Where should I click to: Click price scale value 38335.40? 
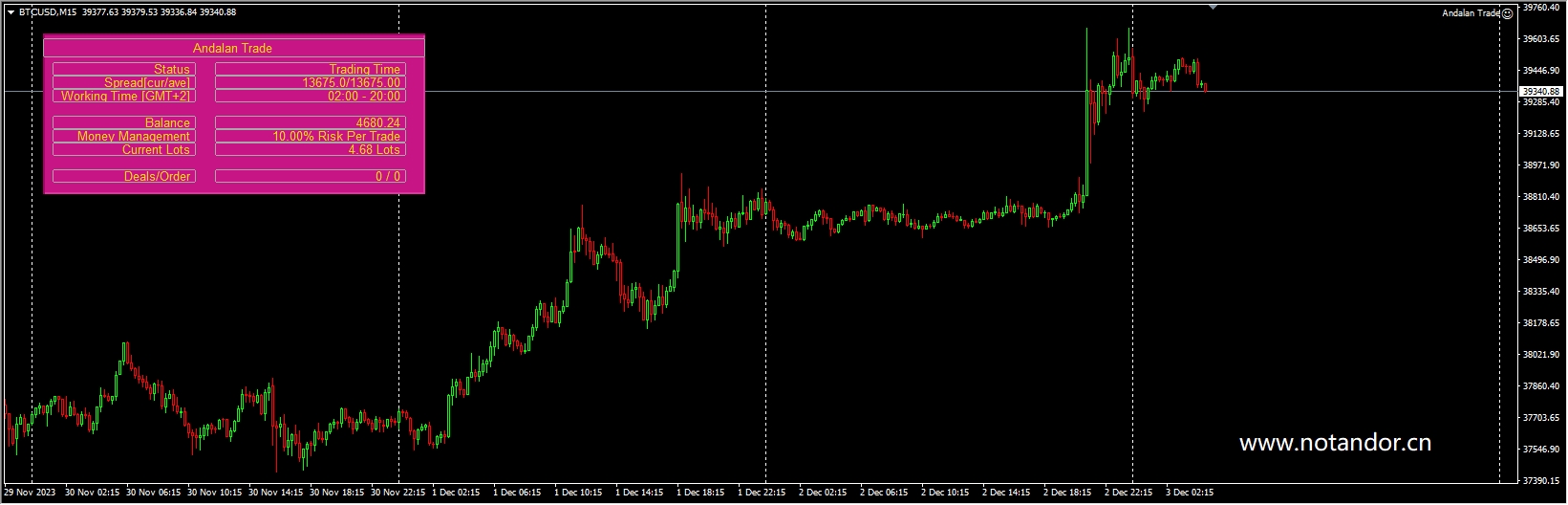(1540, 292)
